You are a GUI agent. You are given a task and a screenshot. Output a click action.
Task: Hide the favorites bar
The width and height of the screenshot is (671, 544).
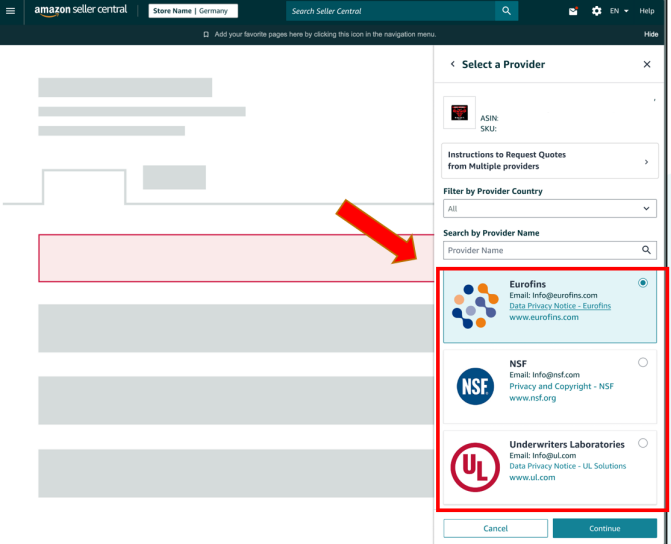pos(651,34)
